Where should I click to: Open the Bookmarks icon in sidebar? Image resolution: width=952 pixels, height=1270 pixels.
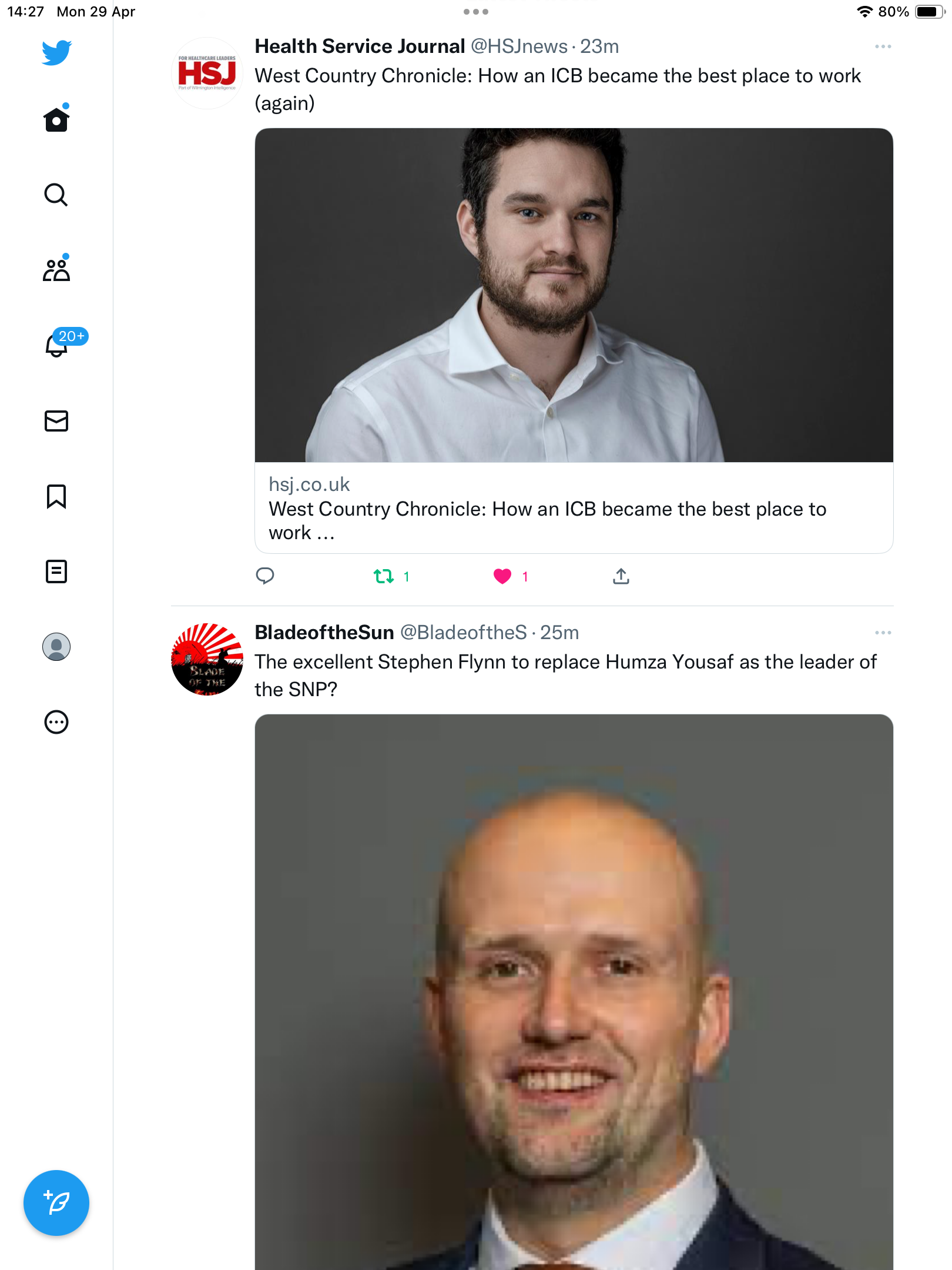(56, 496)
